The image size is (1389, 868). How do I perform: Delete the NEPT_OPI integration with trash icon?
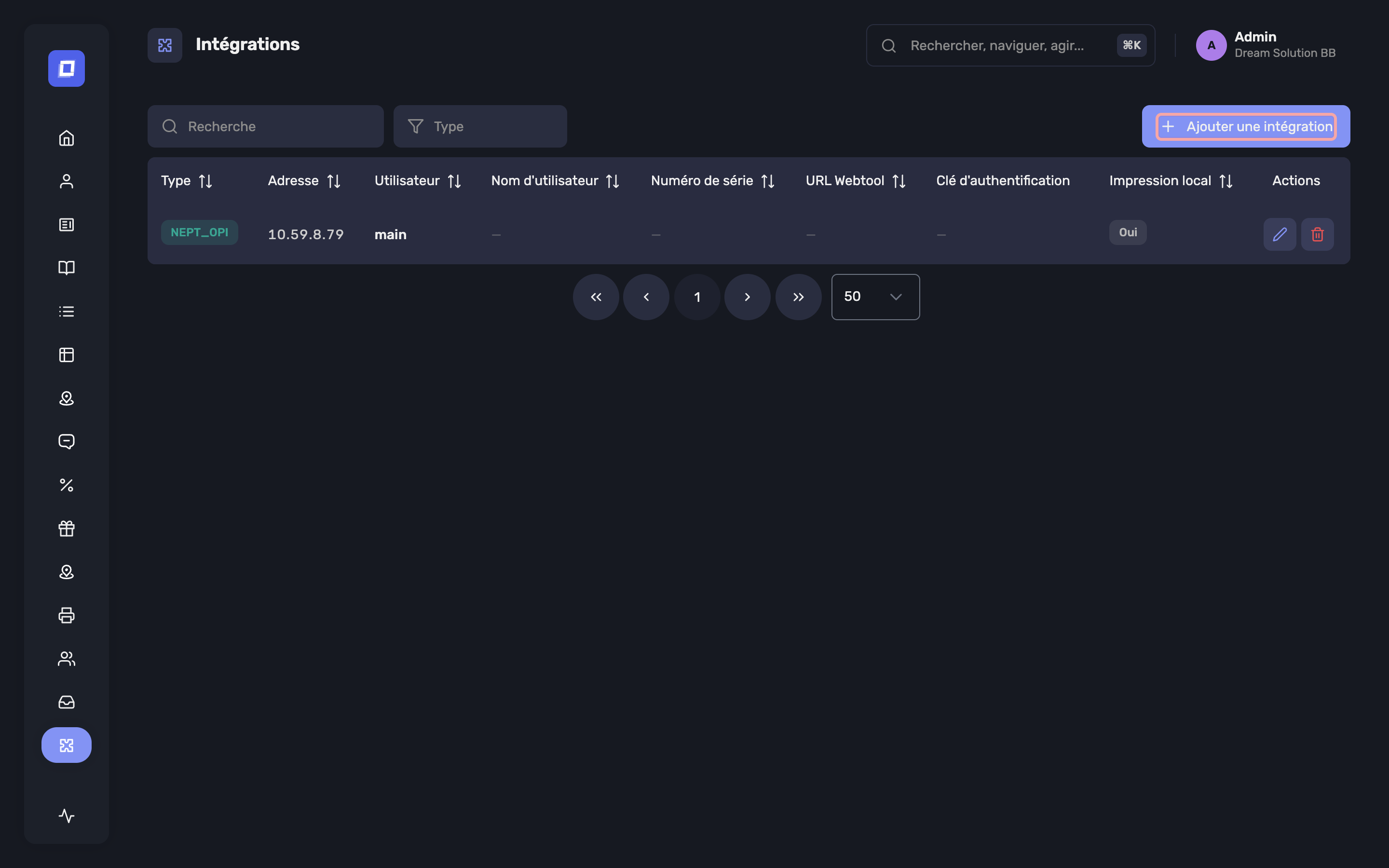(1317, 234)
